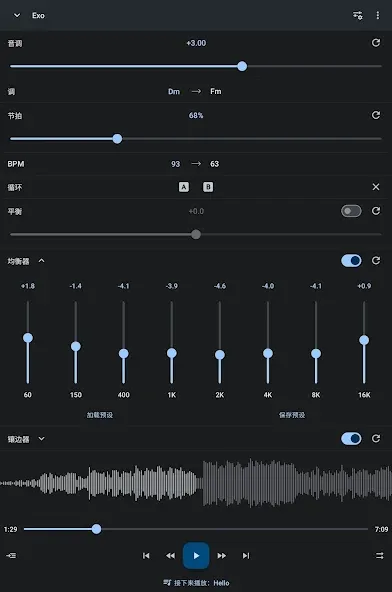Click the original BPM value 93
The width and height of the screenshot is (392, 592).
(x=175, y=164)
